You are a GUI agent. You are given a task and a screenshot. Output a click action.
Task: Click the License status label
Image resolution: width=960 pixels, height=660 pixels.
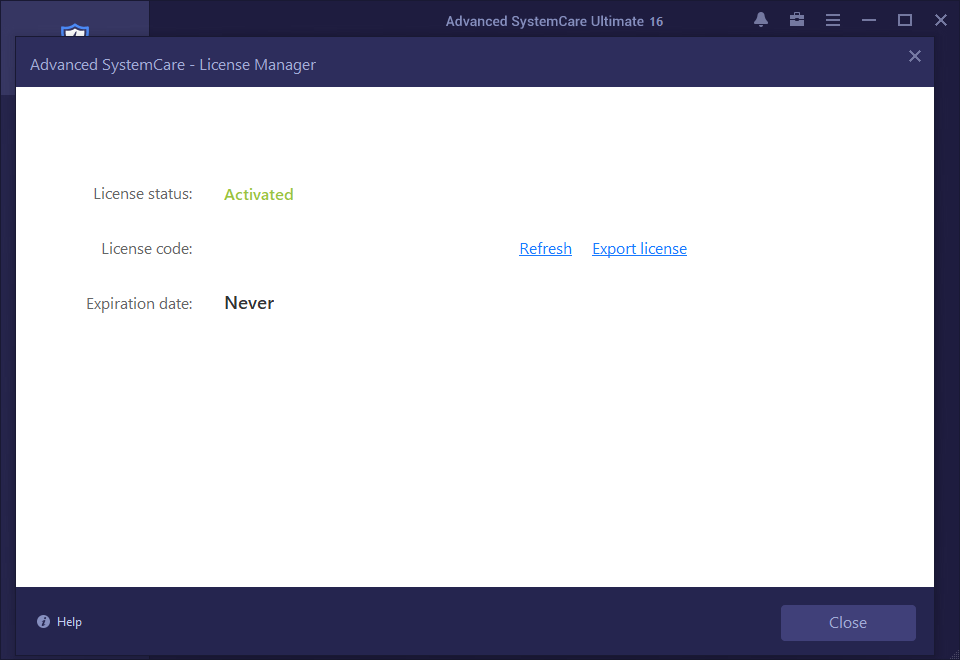143,194
